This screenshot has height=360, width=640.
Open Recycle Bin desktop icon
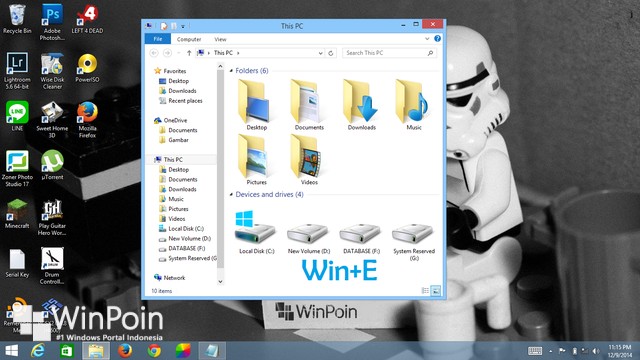[x=17, y=19]
